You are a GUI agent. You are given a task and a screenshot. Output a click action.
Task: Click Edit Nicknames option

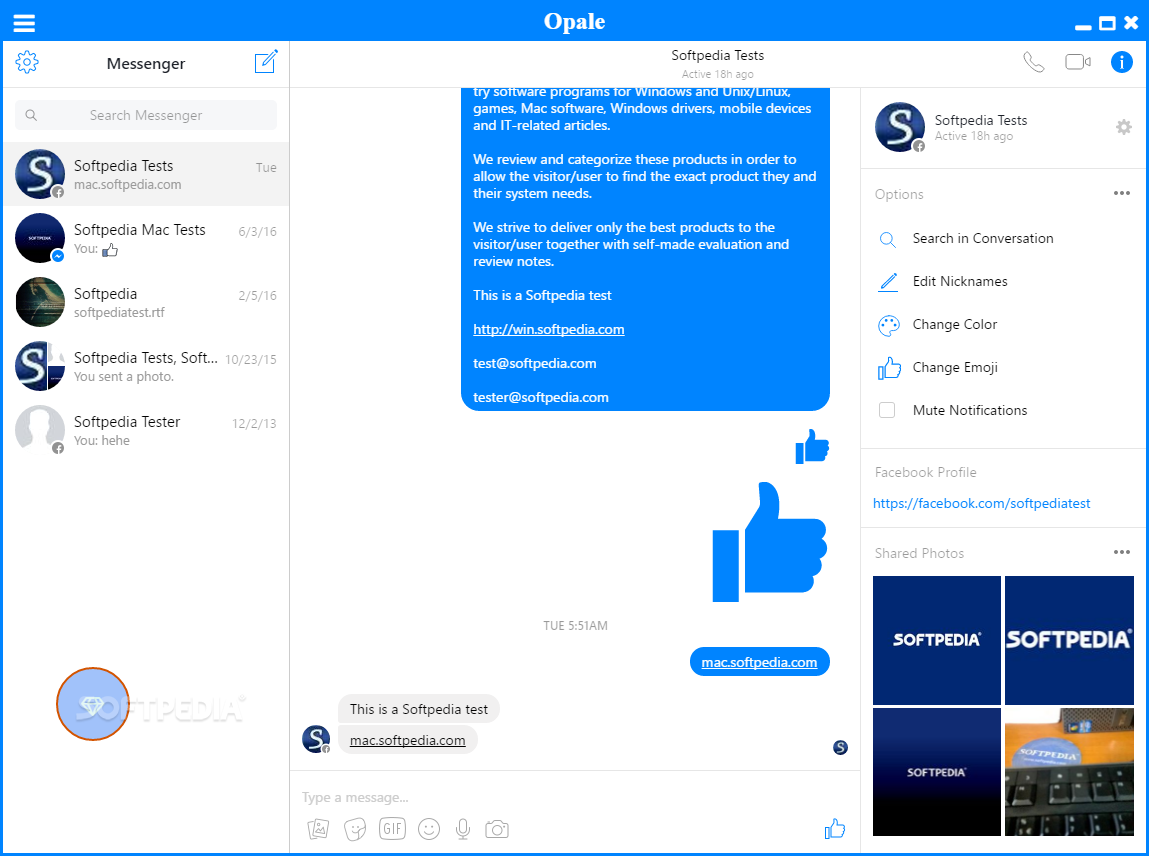tap(960, 281)
